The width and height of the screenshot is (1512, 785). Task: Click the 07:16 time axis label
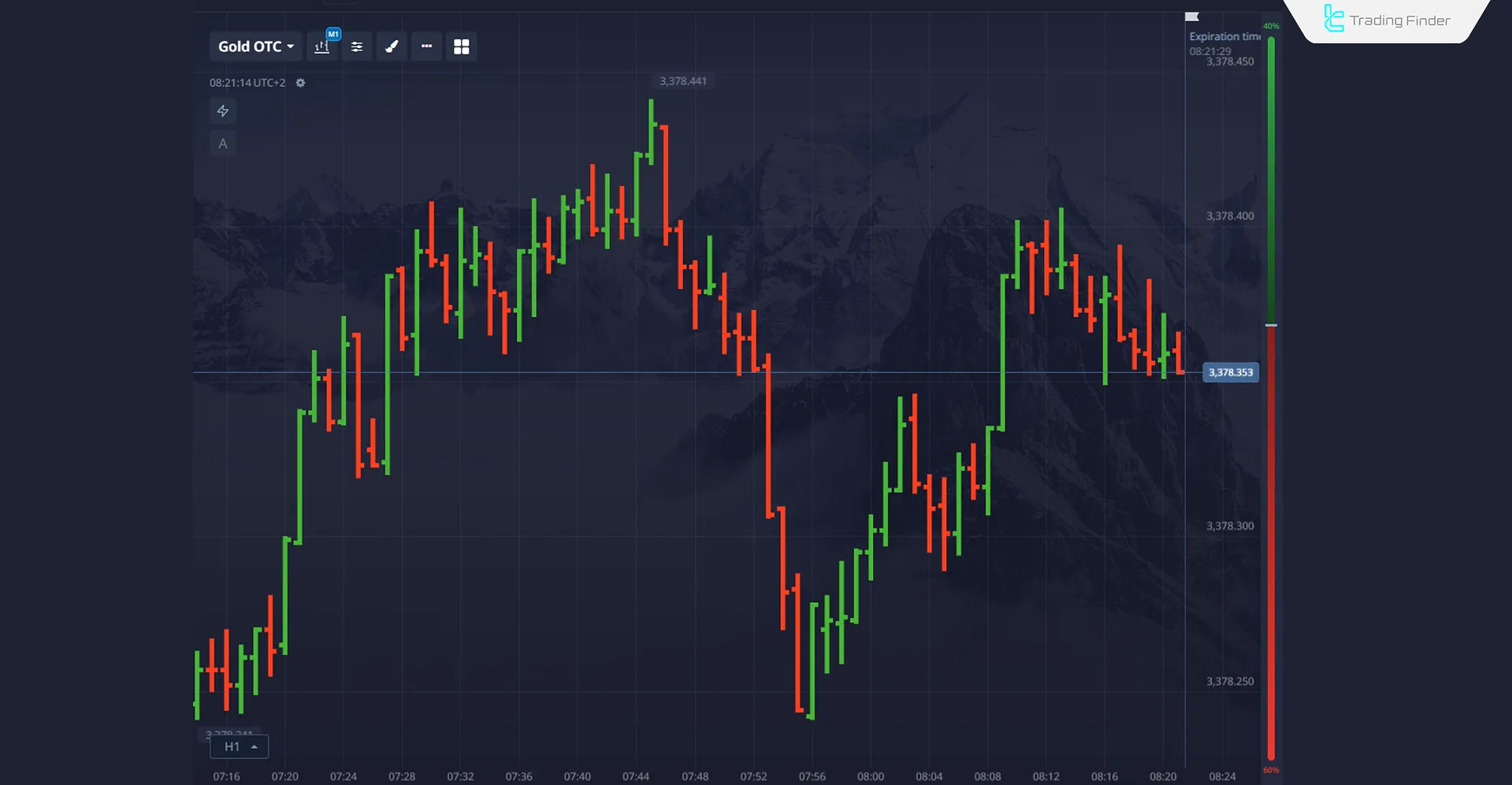pos(226,776)
